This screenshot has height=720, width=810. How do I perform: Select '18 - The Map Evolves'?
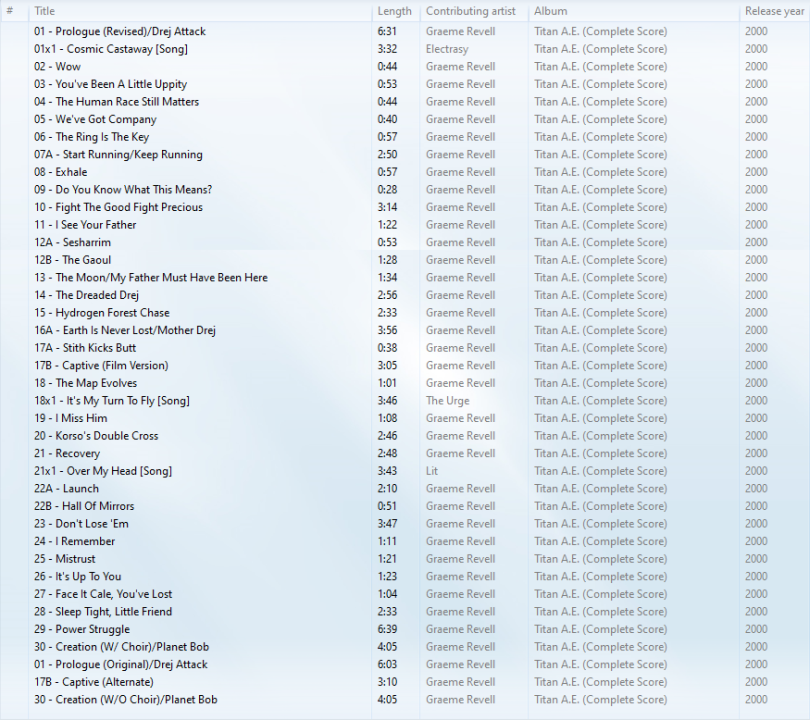[x=85, y=383]
